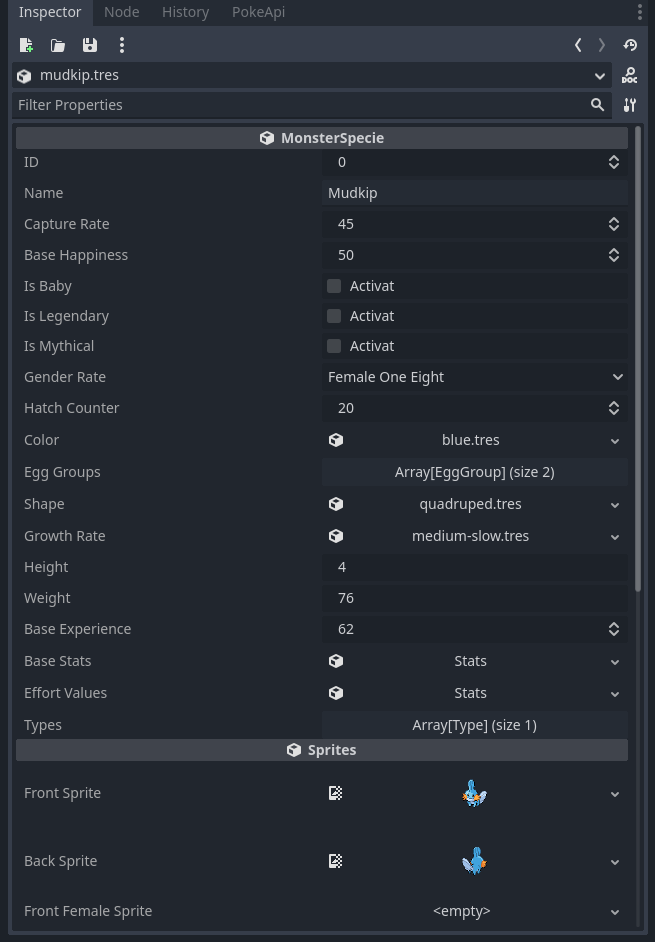
Task: Switch to the Node tab
Action: coord(122,12)
